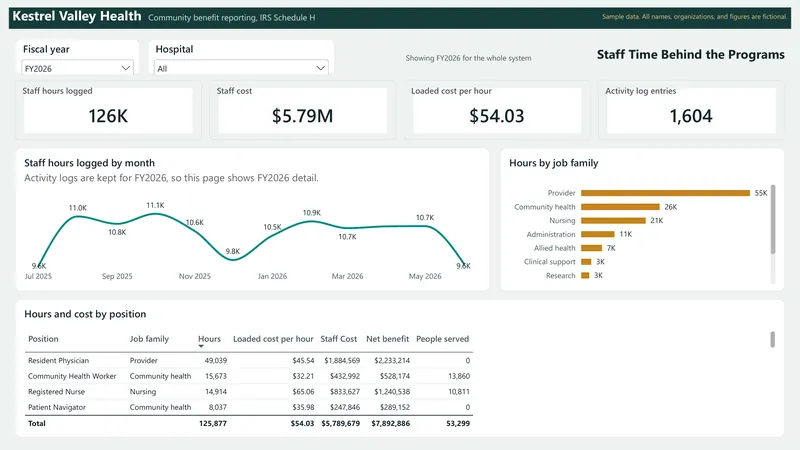
Task: Click the Community Health Worker row
Action: coord(249,376)
